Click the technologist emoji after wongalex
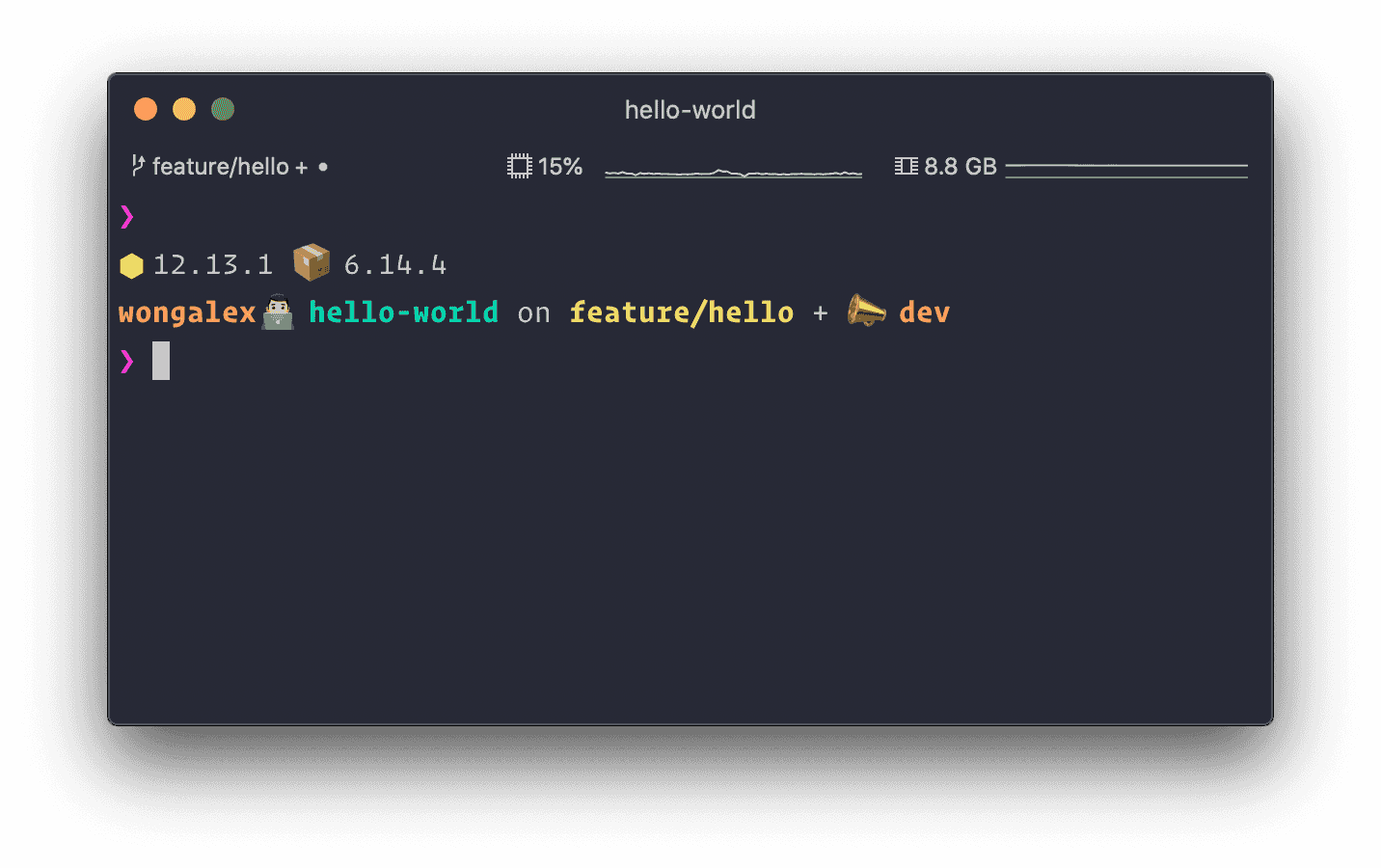Screen dimensions: 1381x868 pos(278,312)
